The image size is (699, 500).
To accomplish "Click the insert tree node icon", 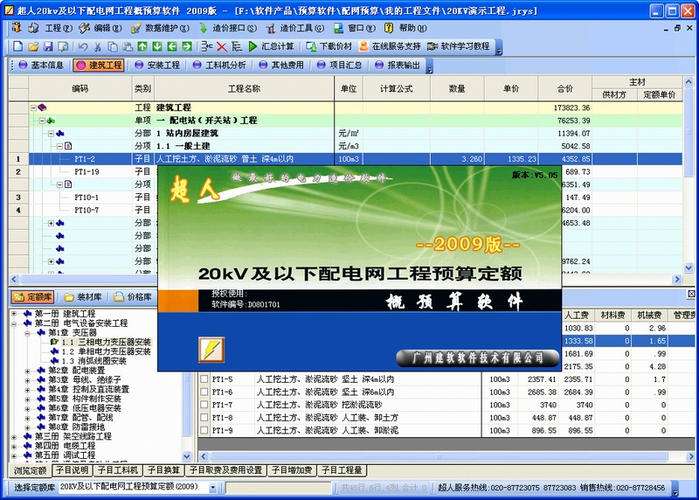I will click(x=207, y=46).
